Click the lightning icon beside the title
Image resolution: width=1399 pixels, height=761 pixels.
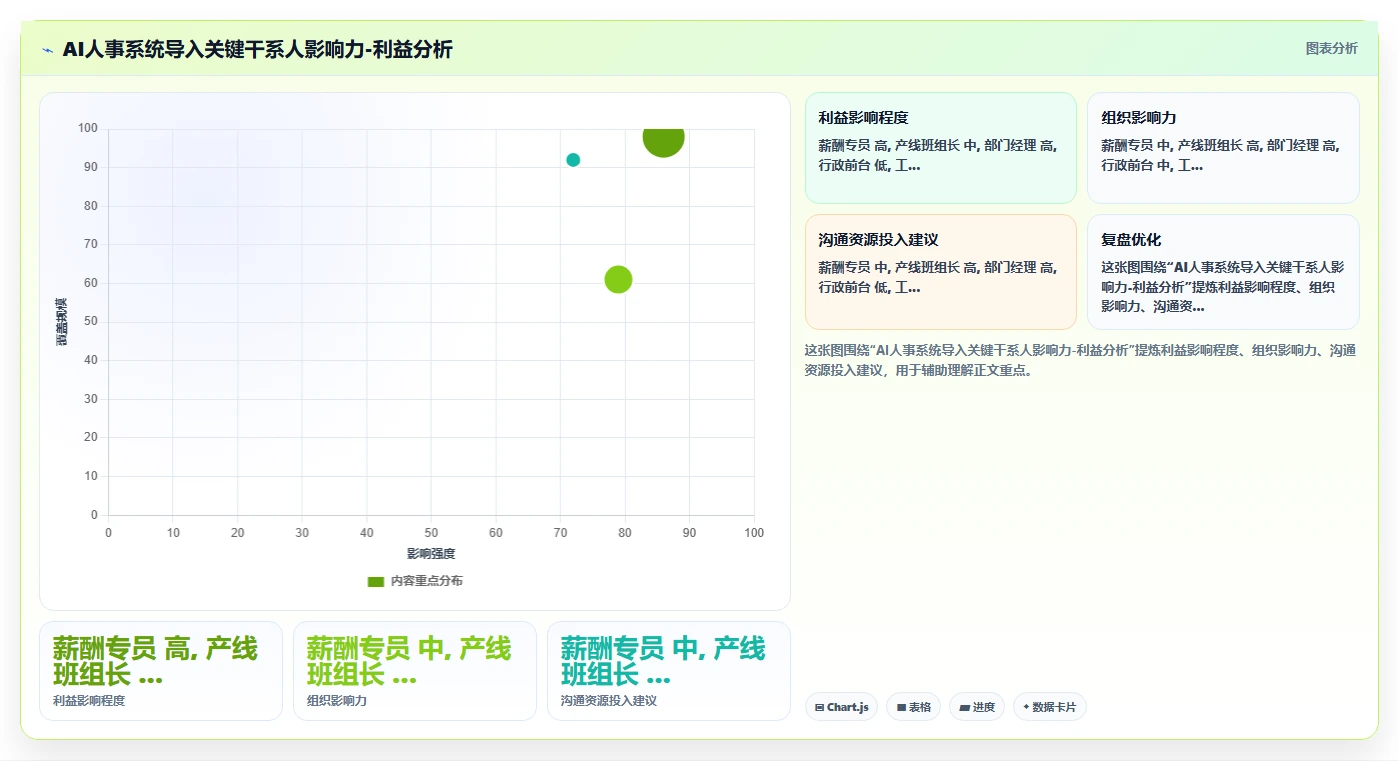pos(47,50)
